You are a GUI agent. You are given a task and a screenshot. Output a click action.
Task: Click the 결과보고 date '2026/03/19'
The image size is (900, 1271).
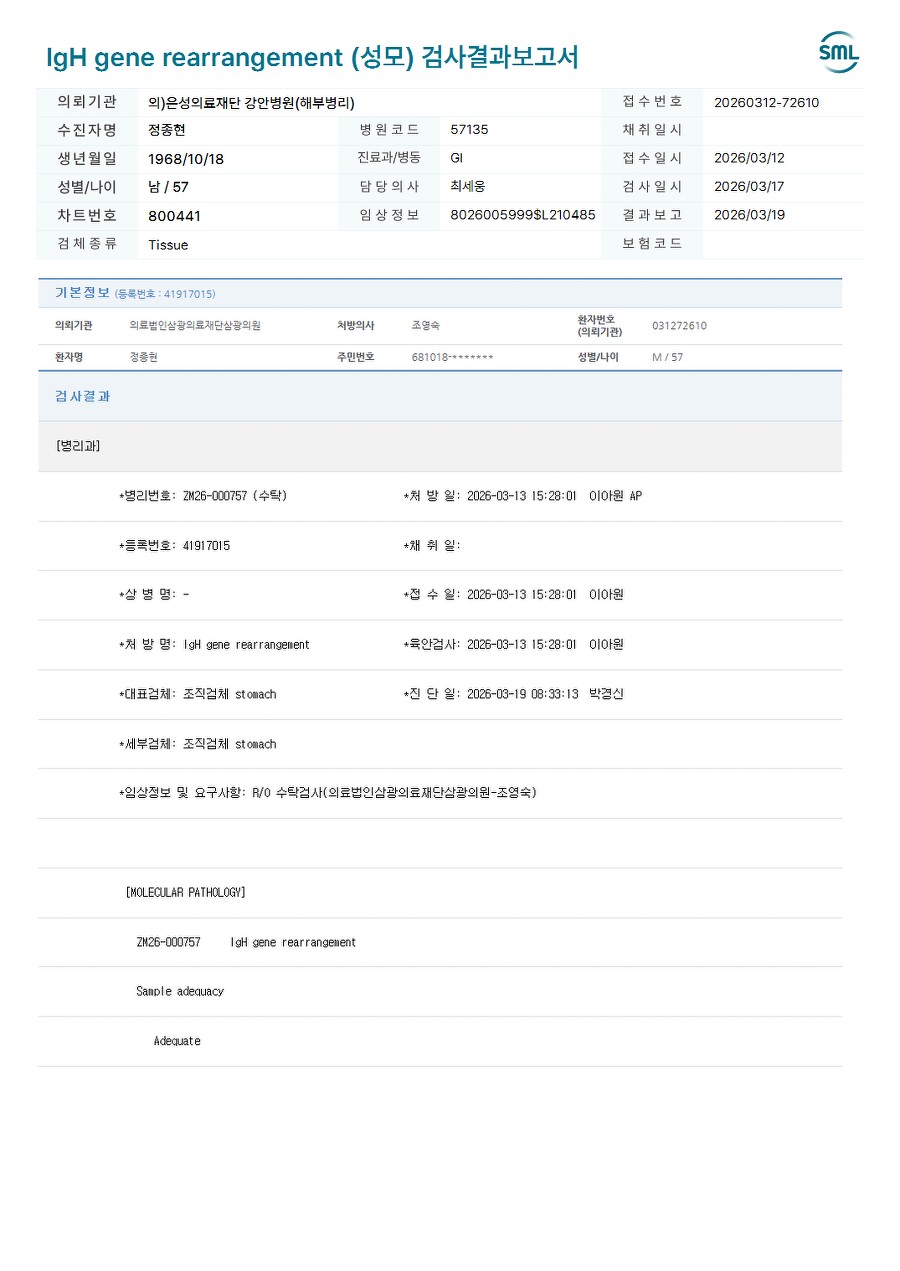pyautogui.click(x=749, y=215)
